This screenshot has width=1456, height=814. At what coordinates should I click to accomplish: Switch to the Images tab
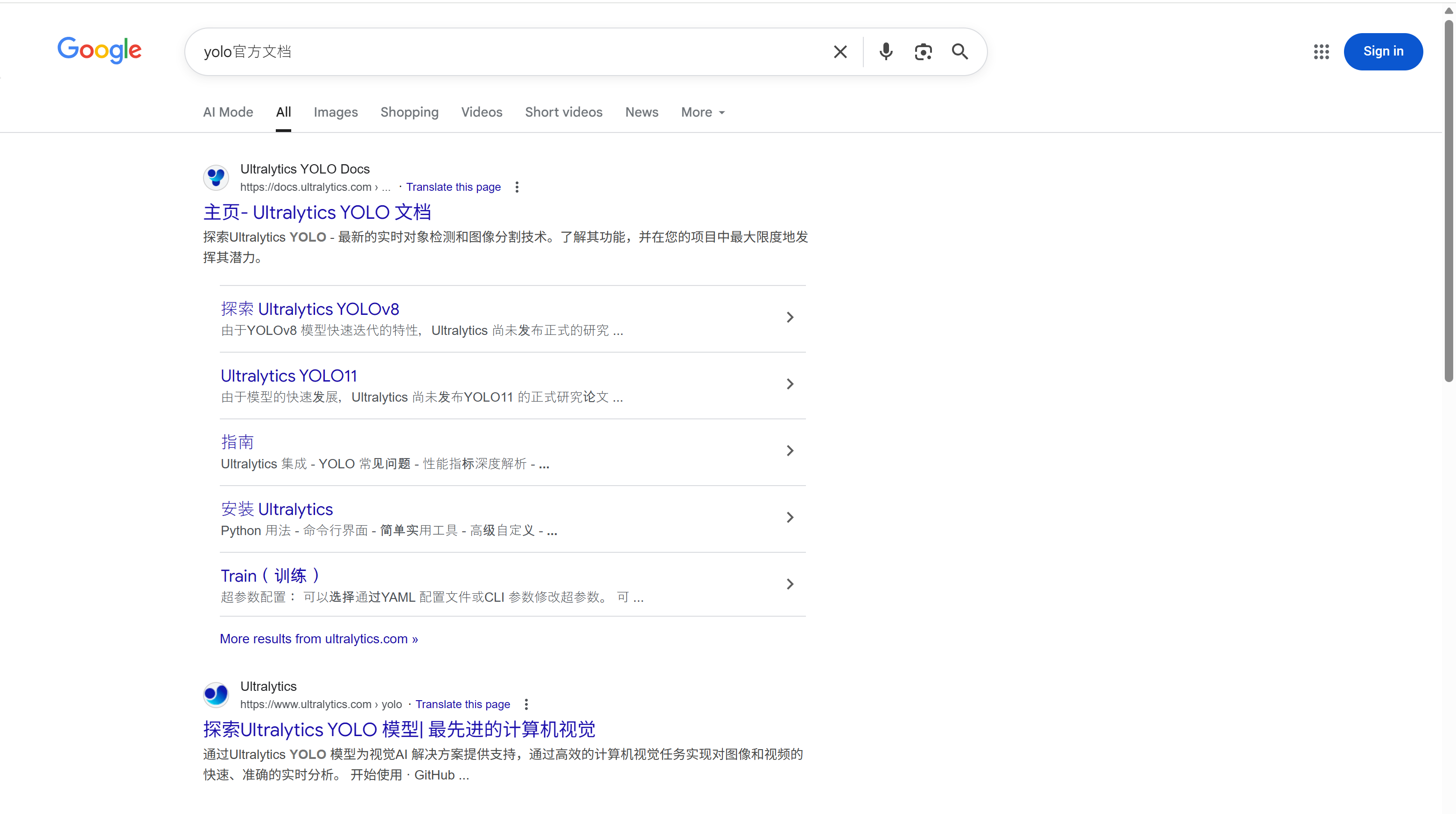point(336,112)
